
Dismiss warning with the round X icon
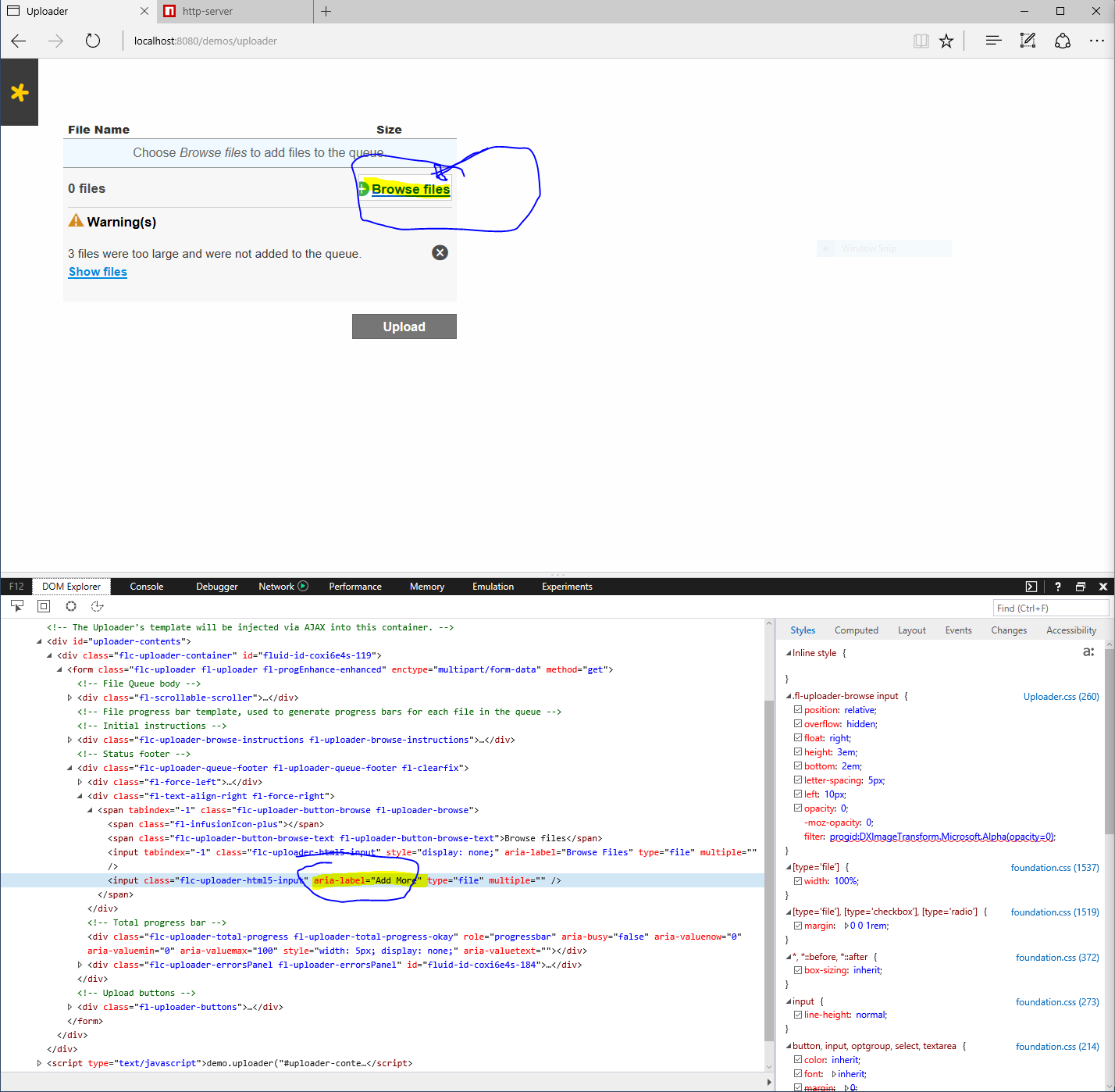pos(440,252)
